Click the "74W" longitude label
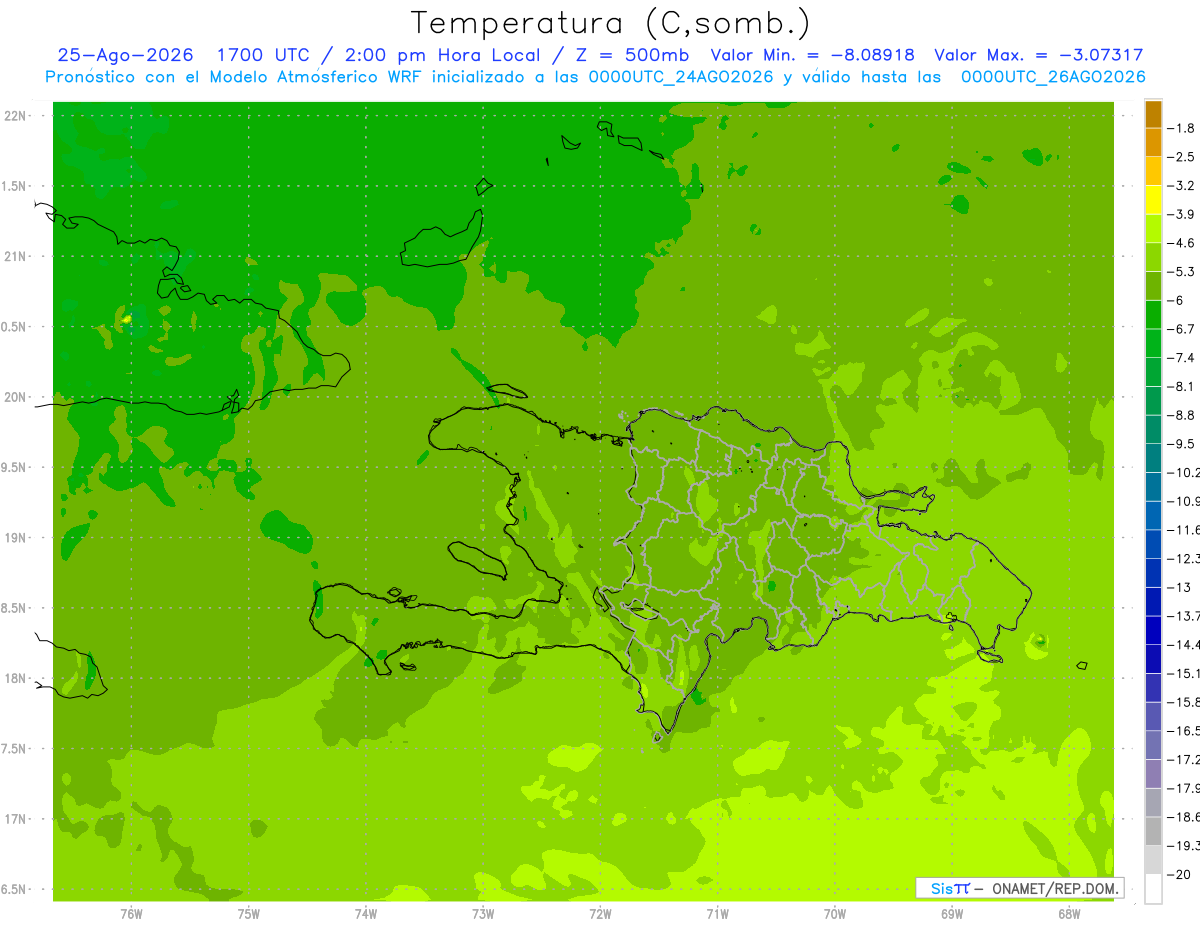Image resolution: width=1200 pixels, height=927 pixels. [365, 914]
